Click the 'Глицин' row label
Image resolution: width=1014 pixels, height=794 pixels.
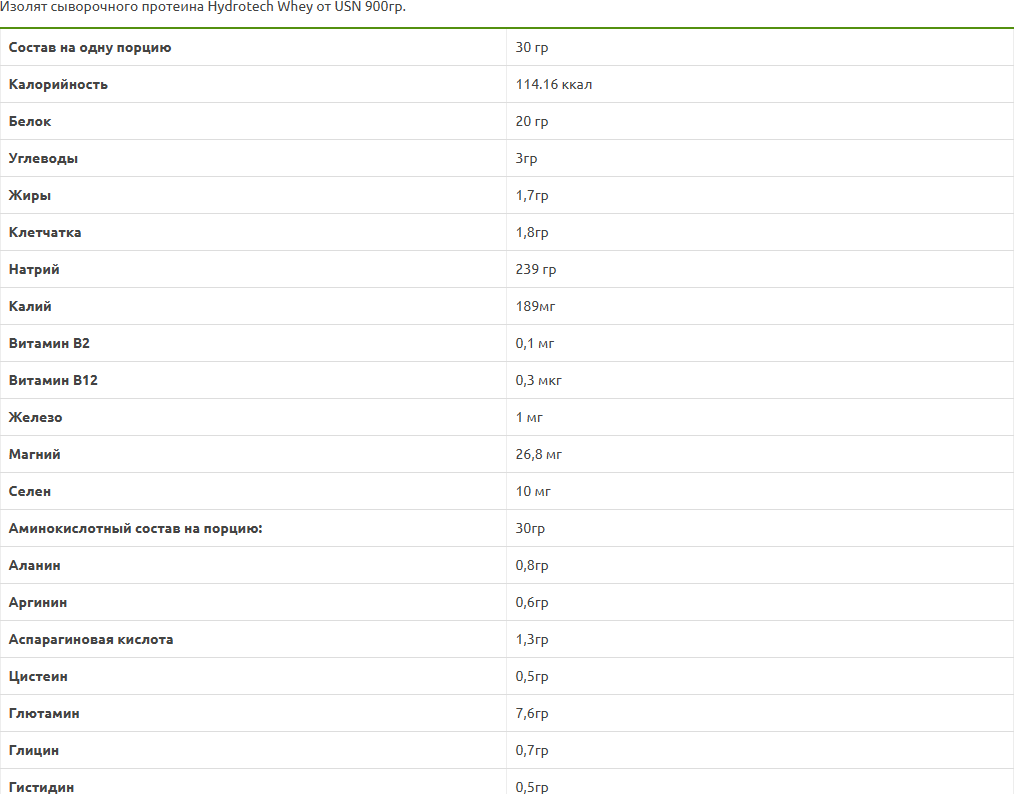[34, 751]
